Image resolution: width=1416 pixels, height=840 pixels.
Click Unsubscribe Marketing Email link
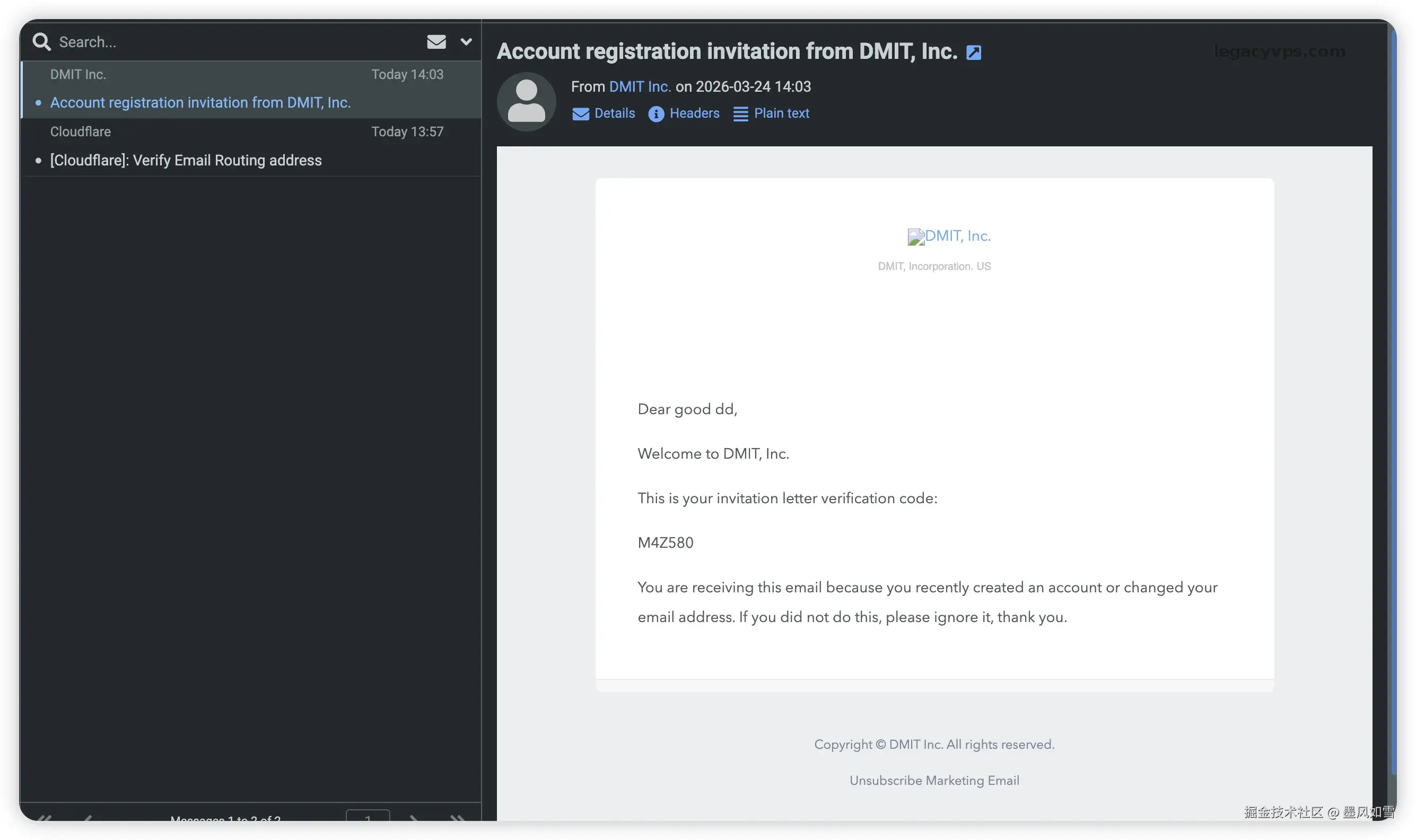coord(934,780)
